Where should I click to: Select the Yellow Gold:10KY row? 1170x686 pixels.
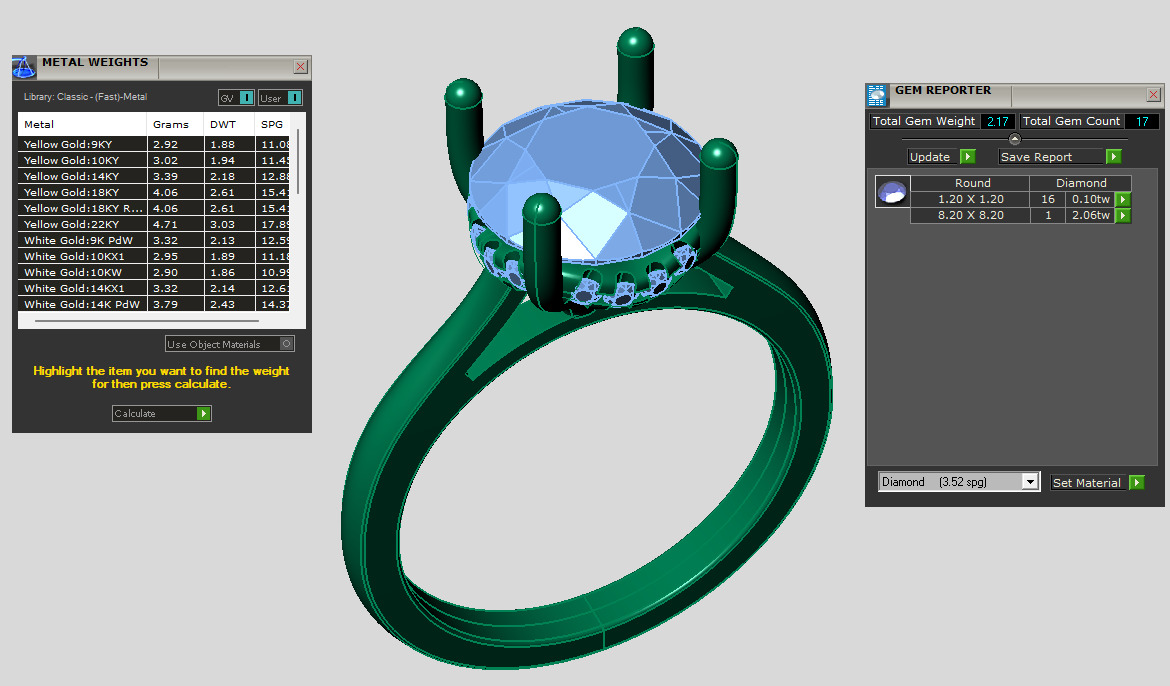153,160
